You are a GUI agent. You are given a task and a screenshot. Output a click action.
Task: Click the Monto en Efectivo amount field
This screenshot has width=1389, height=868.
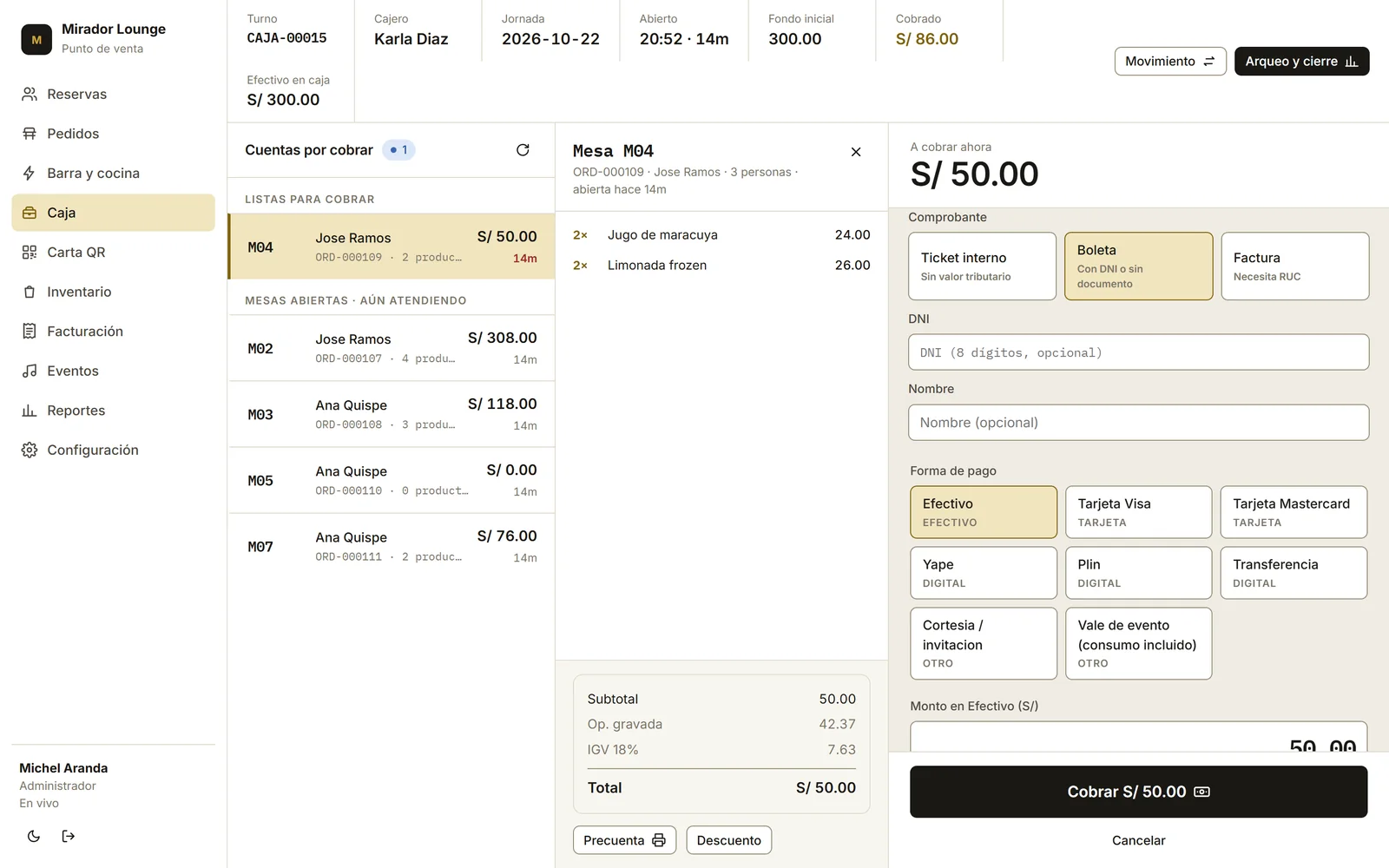pyautogui.click(x=1139, y=737)
